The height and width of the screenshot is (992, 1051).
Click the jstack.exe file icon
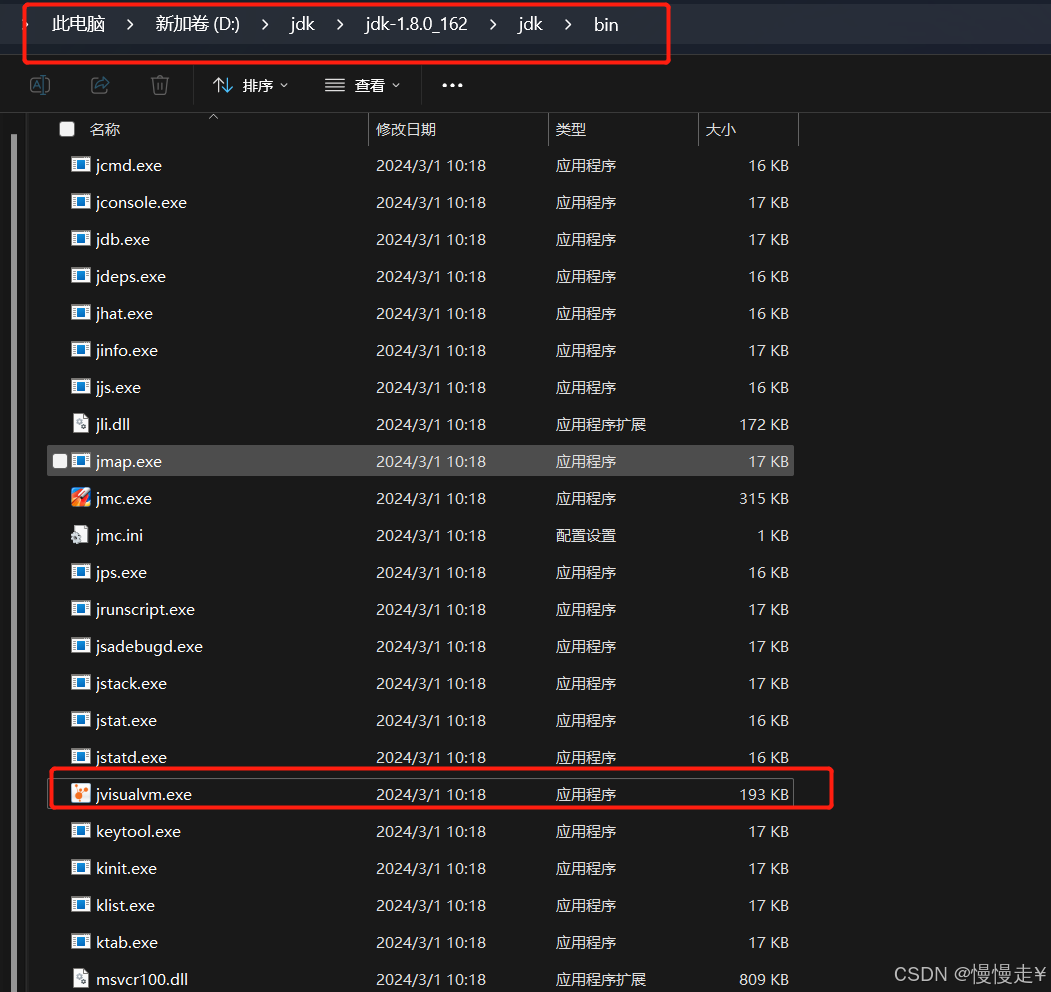tap(80, 682)
